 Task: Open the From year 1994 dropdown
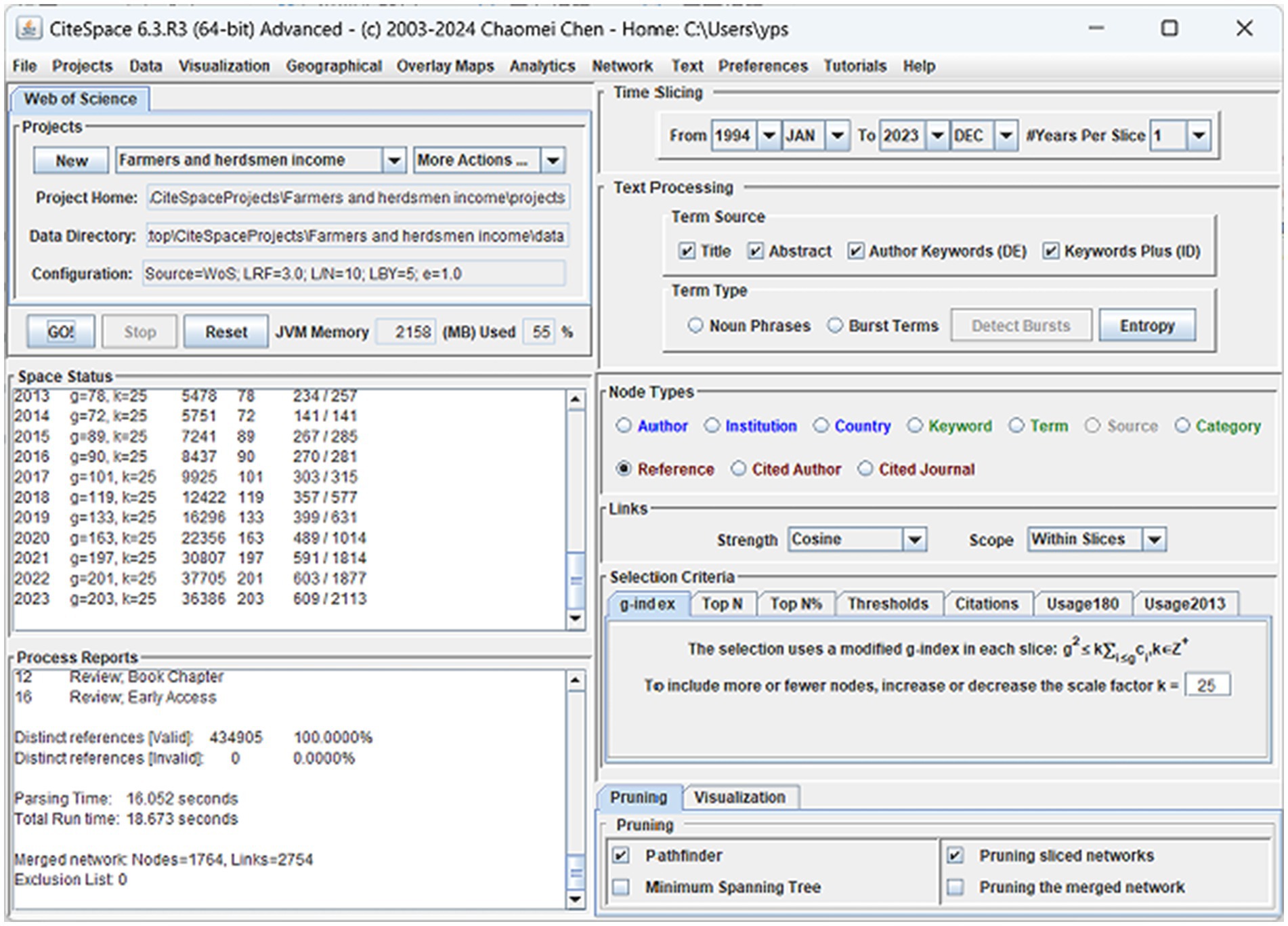[769, 135]
